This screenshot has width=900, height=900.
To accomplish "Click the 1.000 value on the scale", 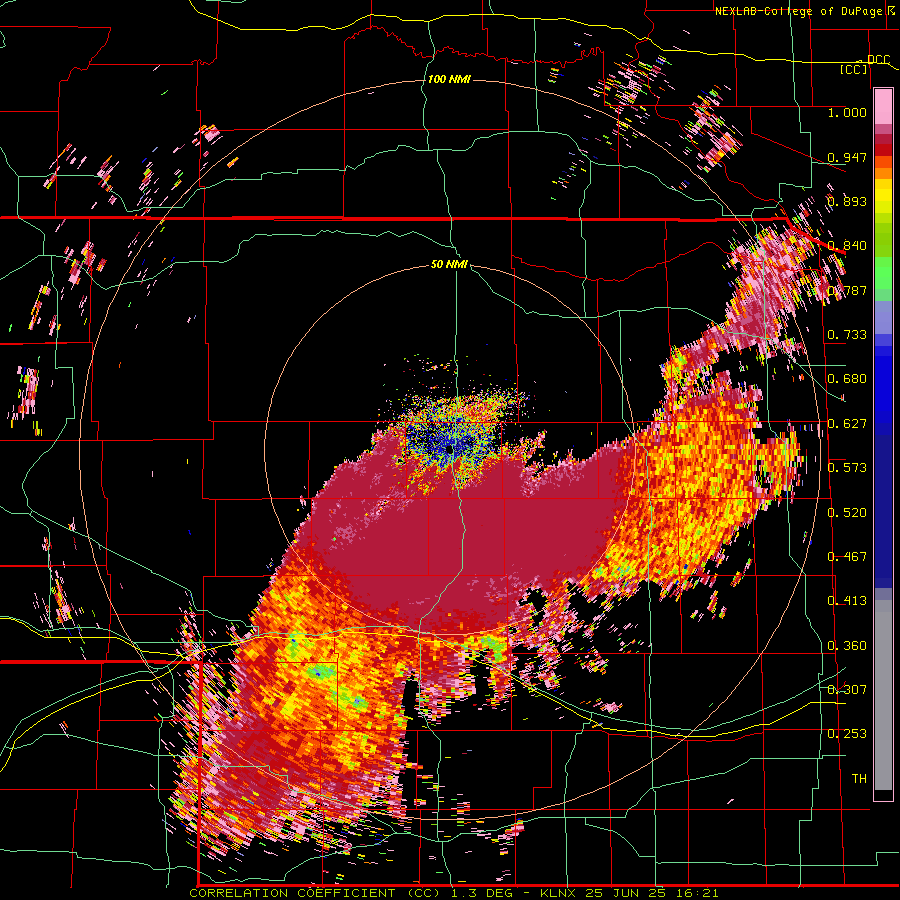I will coord(847,112).
